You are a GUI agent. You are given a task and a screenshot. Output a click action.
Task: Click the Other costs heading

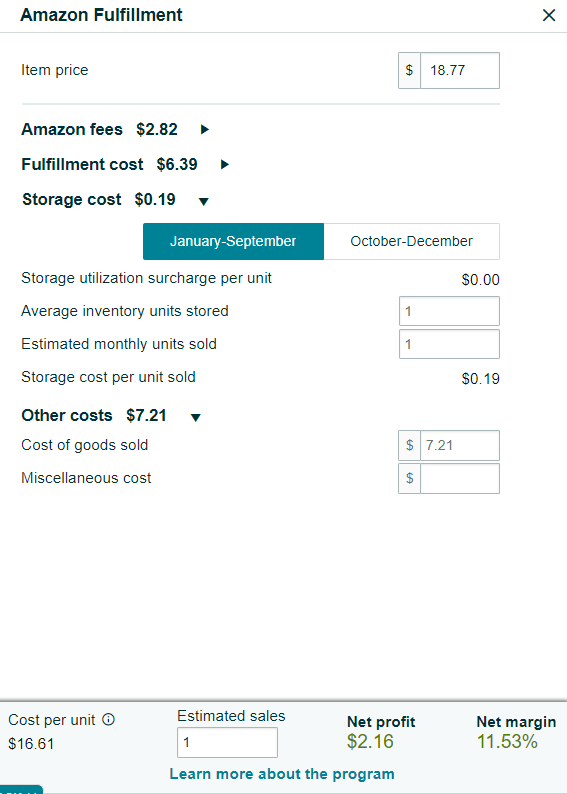click(x=67, y=415)
